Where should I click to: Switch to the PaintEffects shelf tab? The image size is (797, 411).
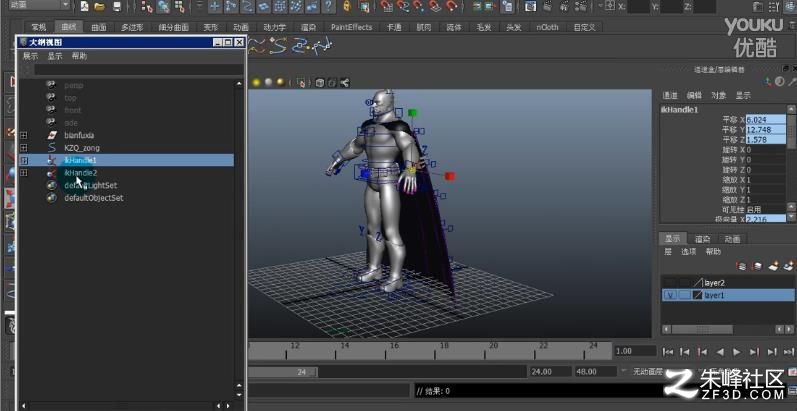point(351,27)
